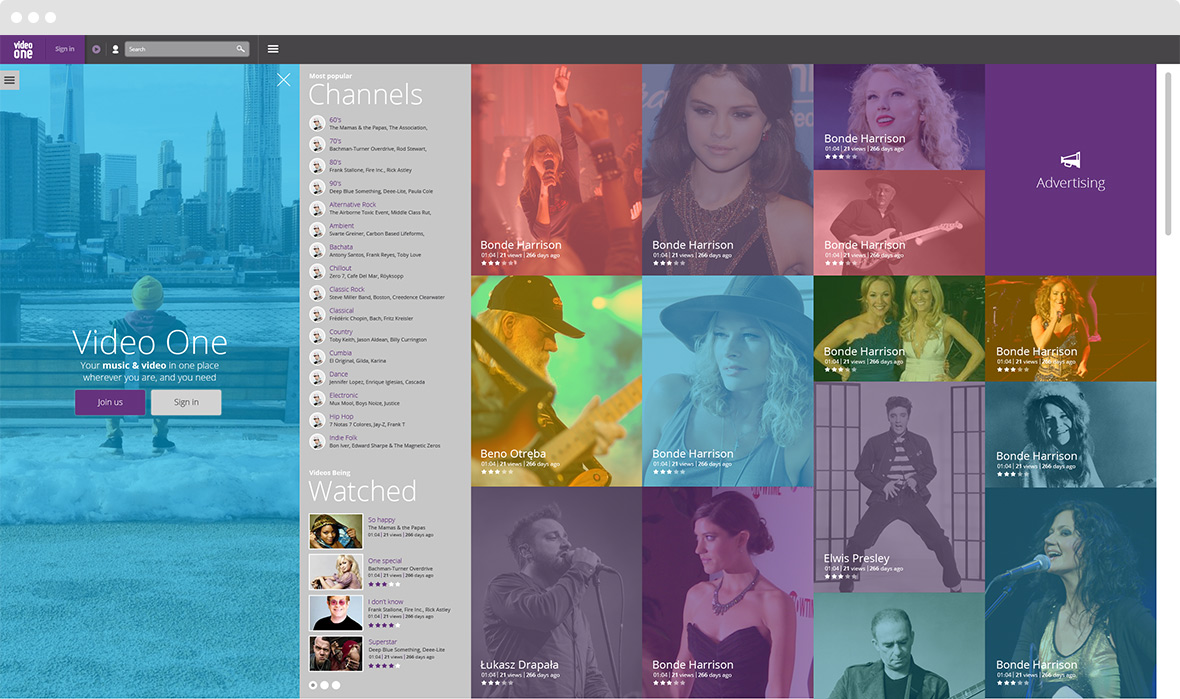
Task: Open the 60's channel
Action: 335,120
